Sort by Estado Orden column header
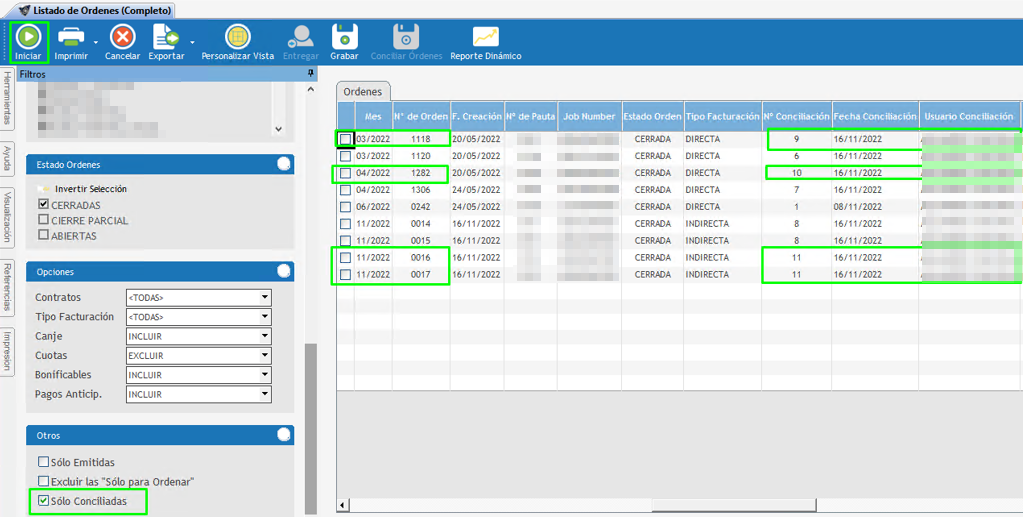This screenshot has height=517, width=1023. pos(652,116)
